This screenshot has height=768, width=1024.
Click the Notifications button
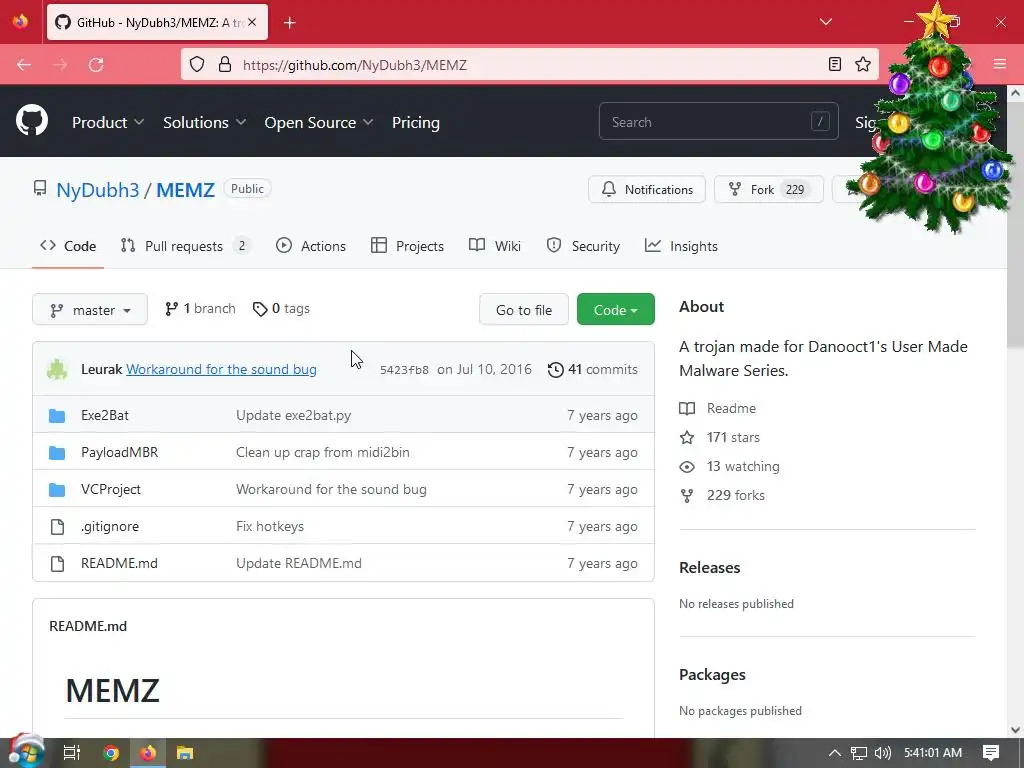(x=647, y=189)
